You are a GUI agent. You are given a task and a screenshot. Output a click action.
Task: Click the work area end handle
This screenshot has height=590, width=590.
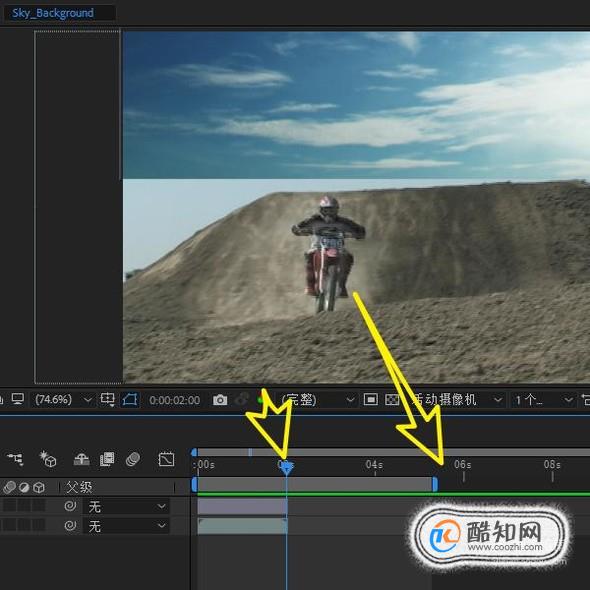435,484
